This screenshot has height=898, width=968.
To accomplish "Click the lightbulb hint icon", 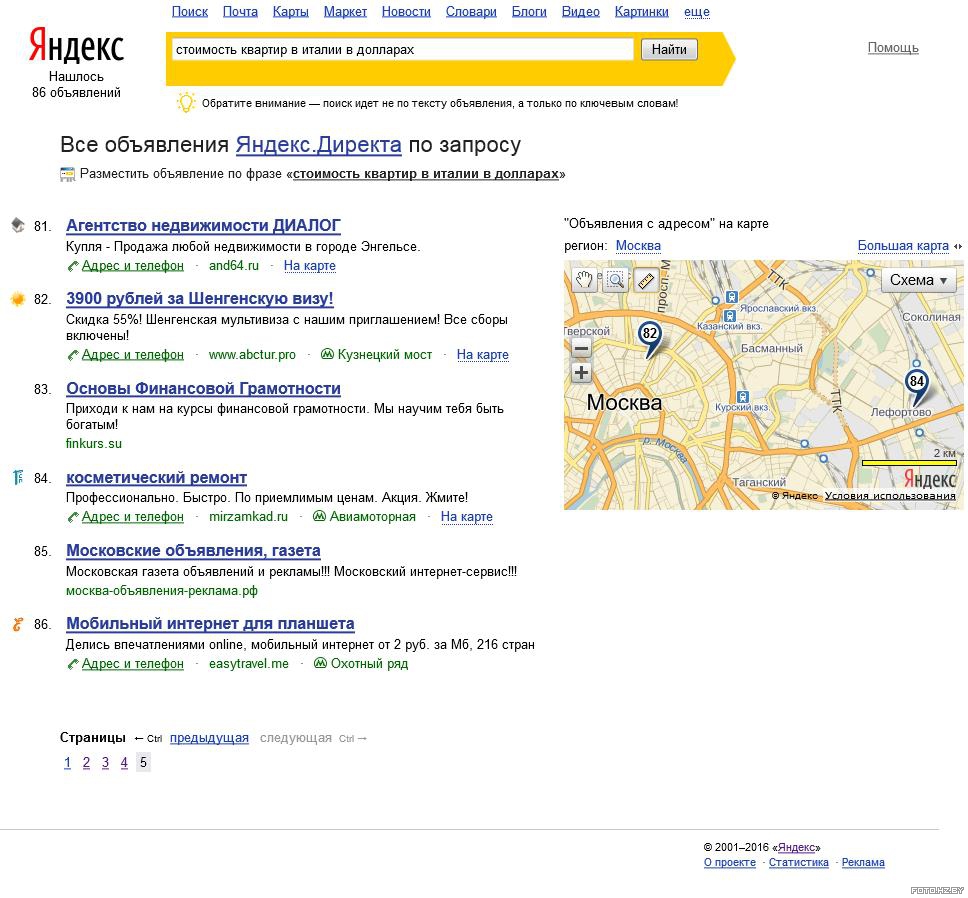I will point(186,102).
